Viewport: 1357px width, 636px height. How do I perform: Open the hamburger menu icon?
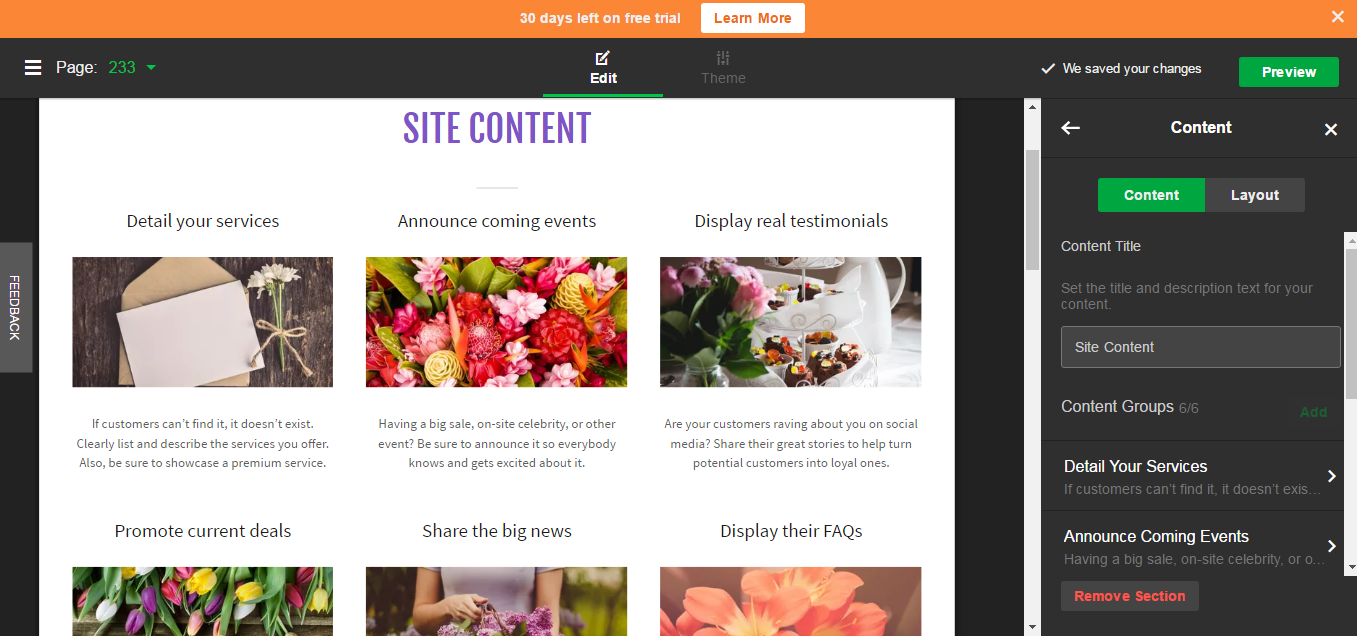click(33, 68)
